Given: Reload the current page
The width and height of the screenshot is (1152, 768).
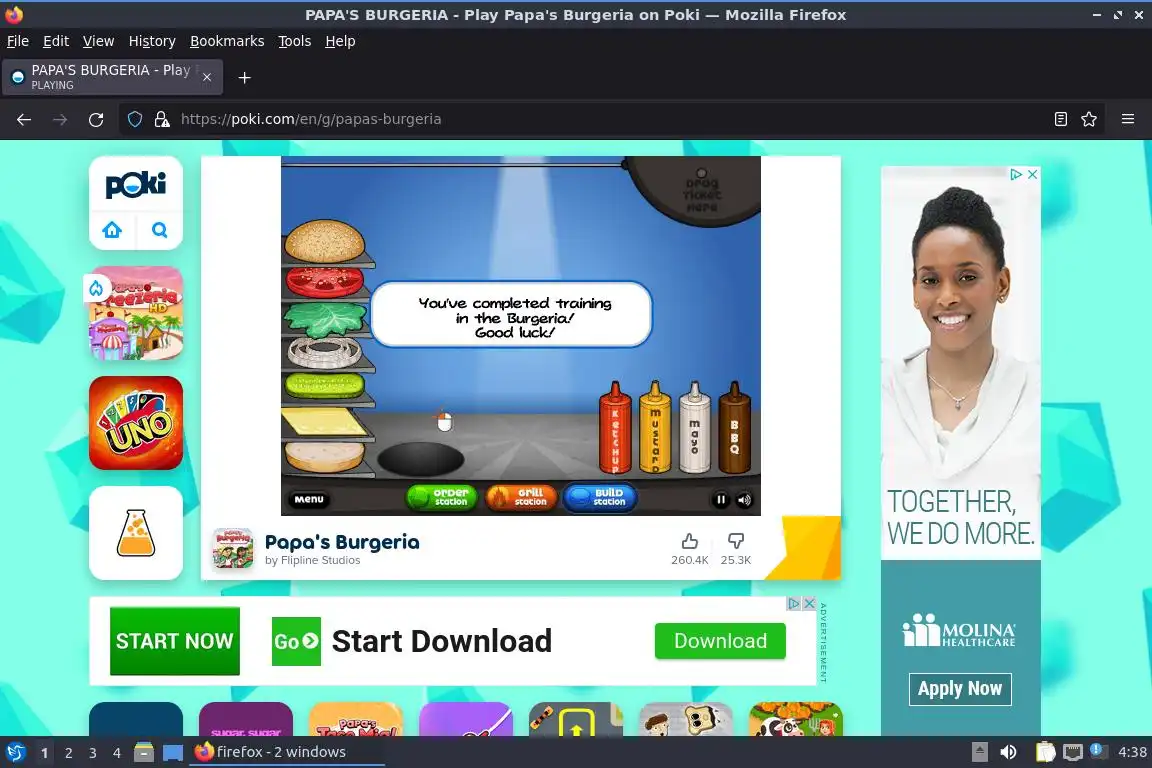Looking at the screenshot, I should coord(96,119).
